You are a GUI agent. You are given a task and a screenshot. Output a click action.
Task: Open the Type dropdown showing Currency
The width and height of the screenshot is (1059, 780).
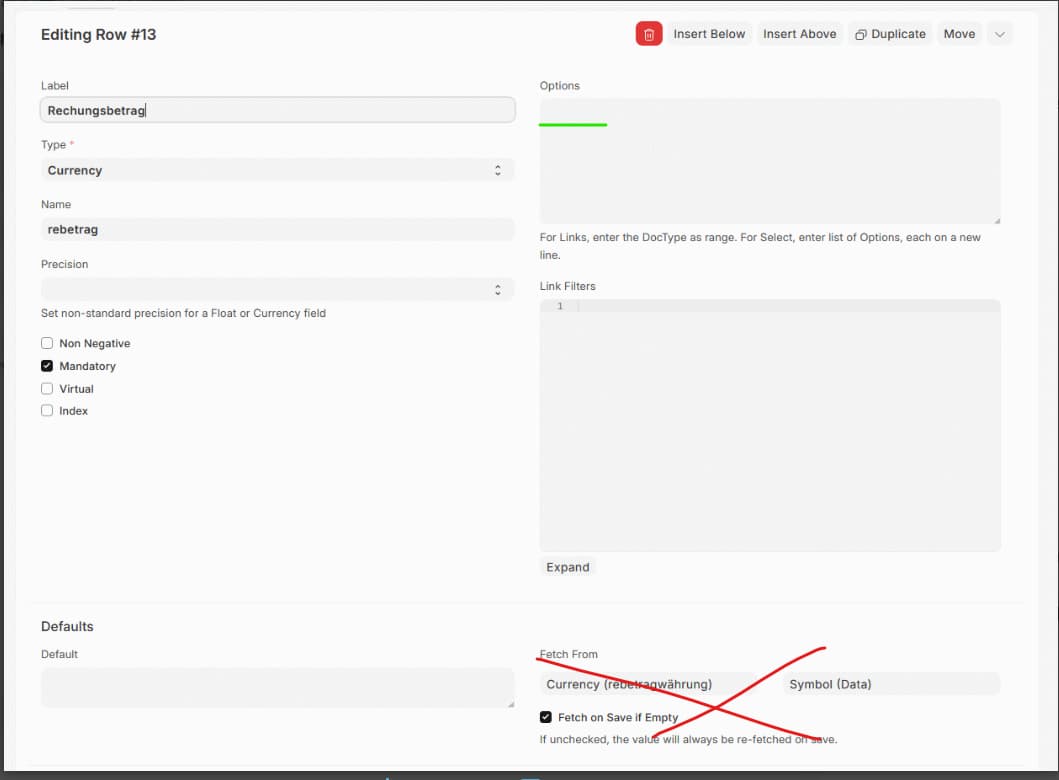(x=277, y=170)
